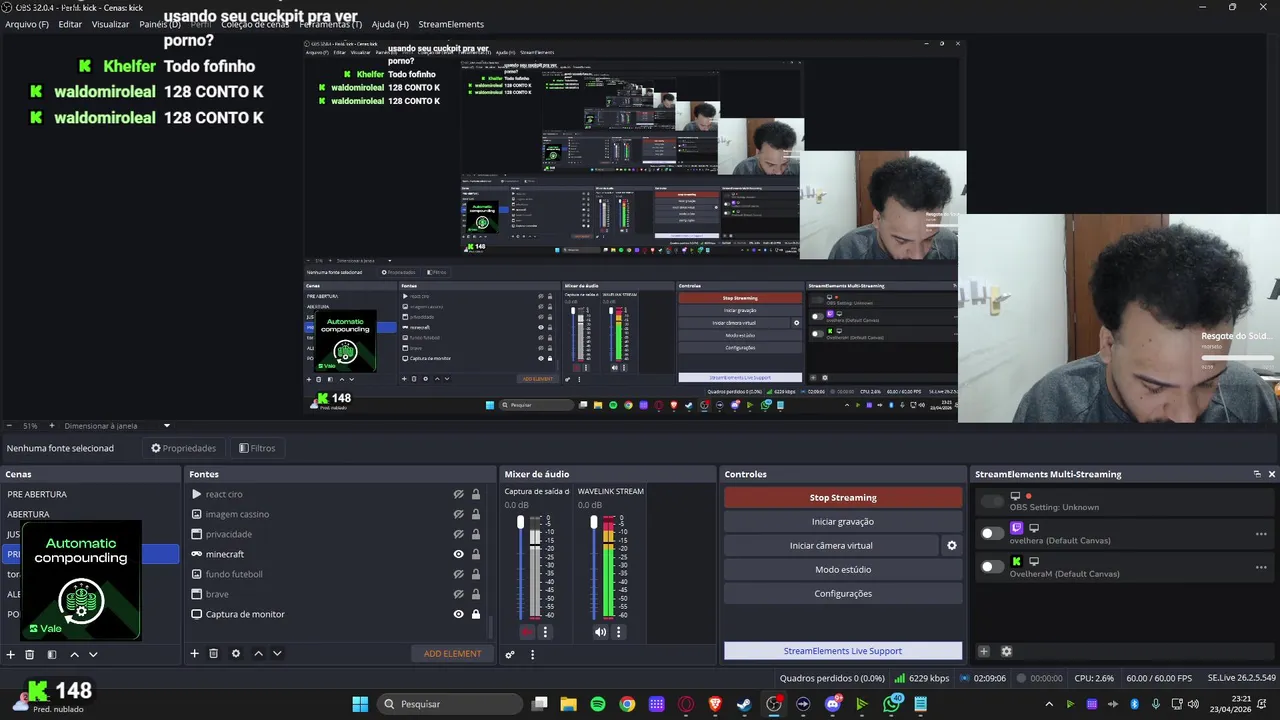Click the taskbar Pesquisar search box
Screen dimensions: 1280x720
[450, 704]
